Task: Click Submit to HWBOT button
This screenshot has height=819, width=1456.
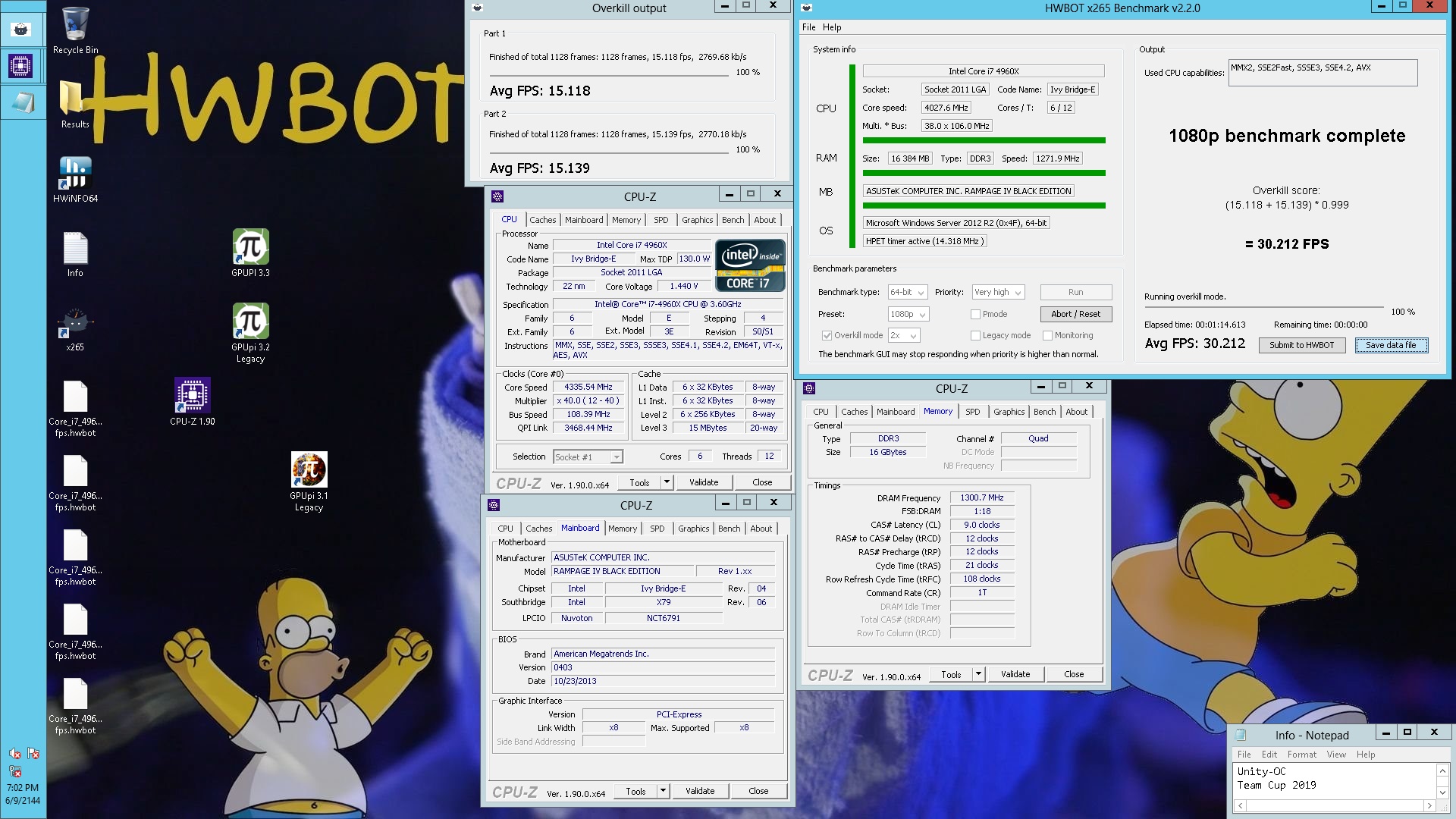Action: (x=1302, y=345)
